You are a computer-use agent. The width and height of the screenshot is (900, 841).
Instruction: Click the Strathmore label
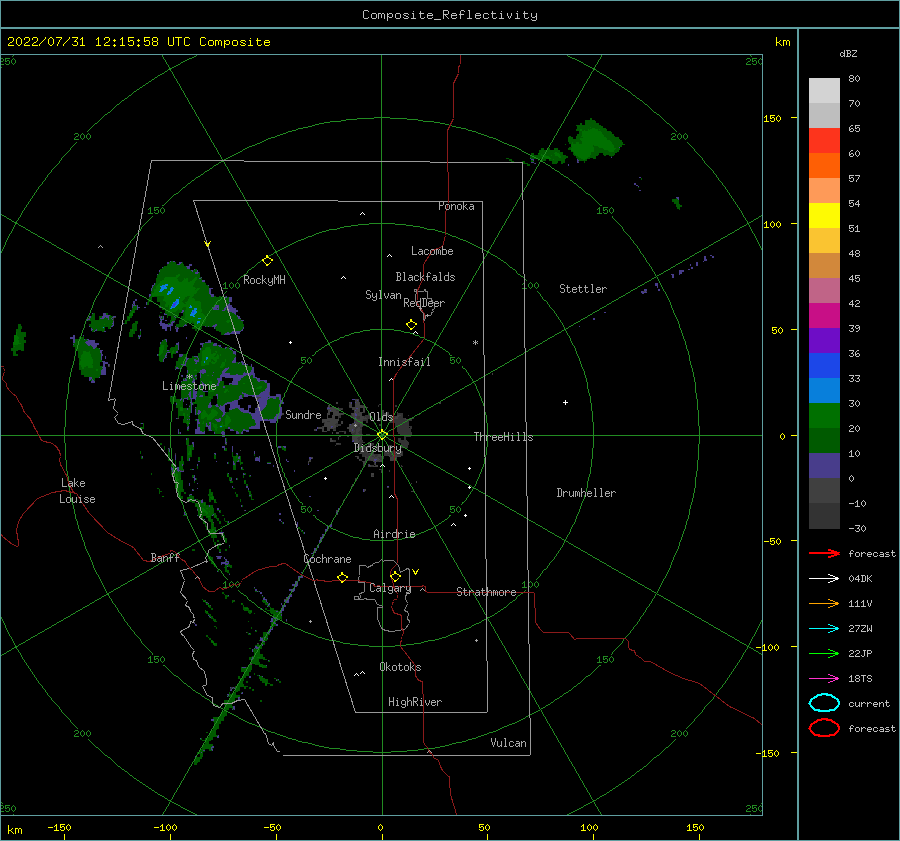[x=486, y=592]
